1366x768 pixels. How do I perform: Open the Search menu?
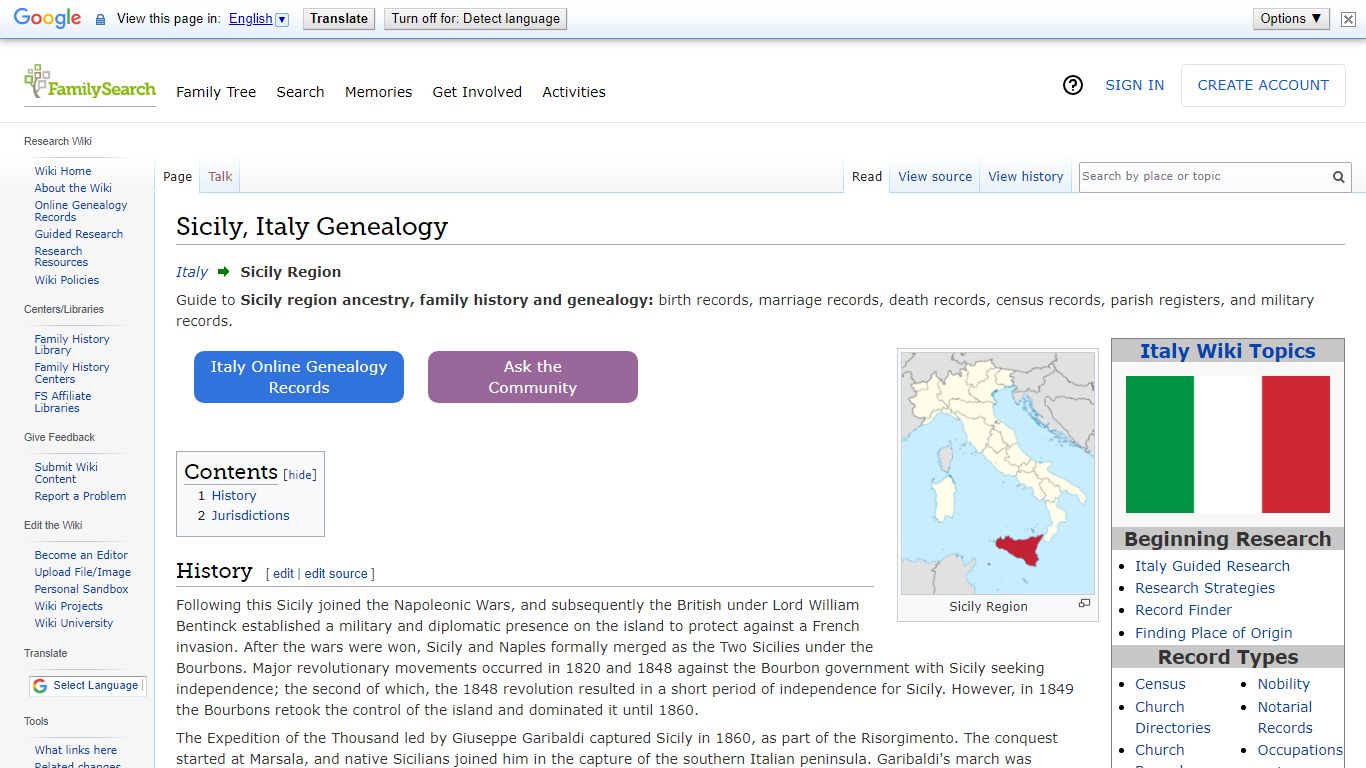pyautogui.click(x=300, y=92)
